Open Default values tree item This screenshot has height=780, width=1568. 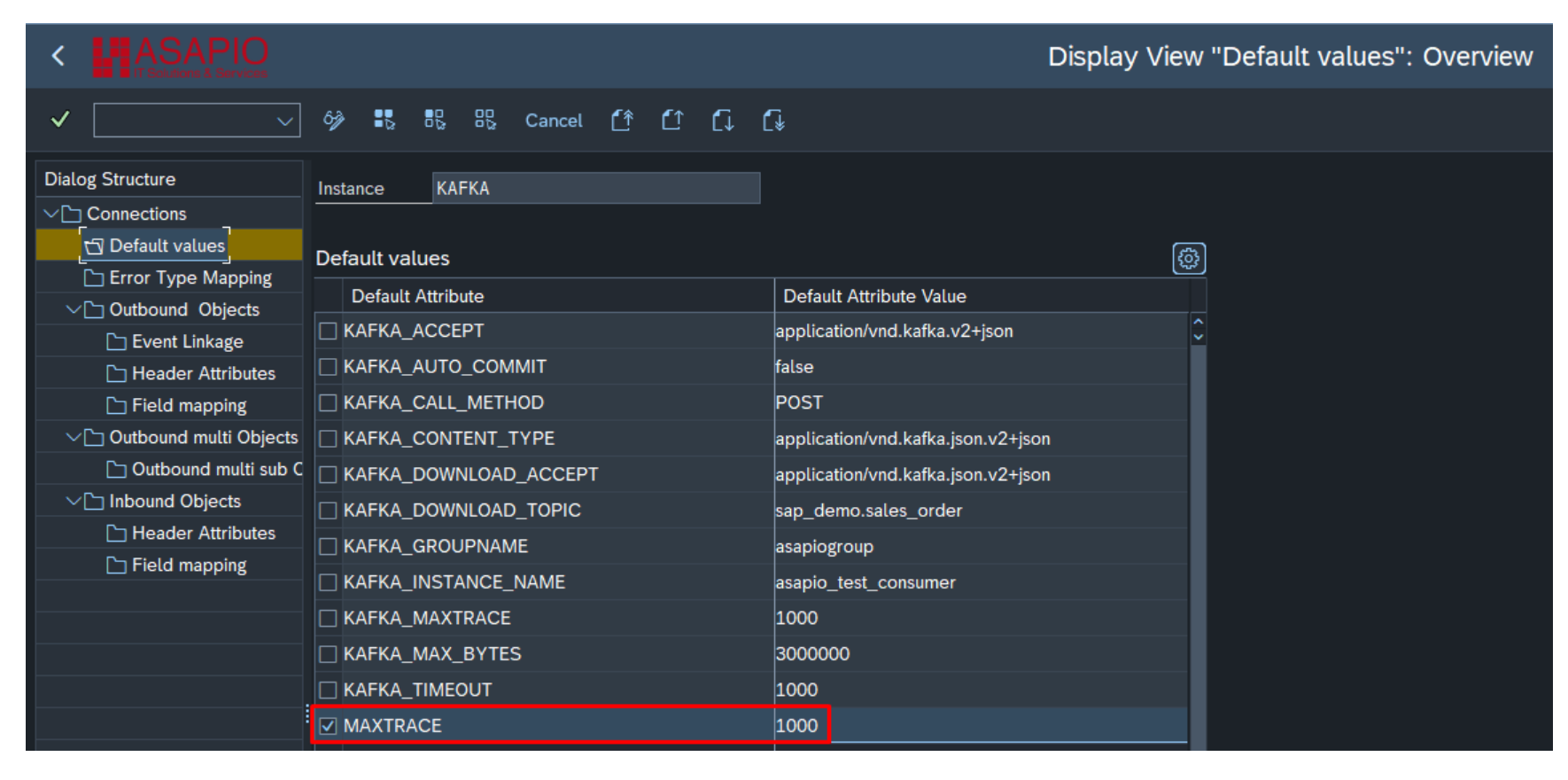(167, 246)
